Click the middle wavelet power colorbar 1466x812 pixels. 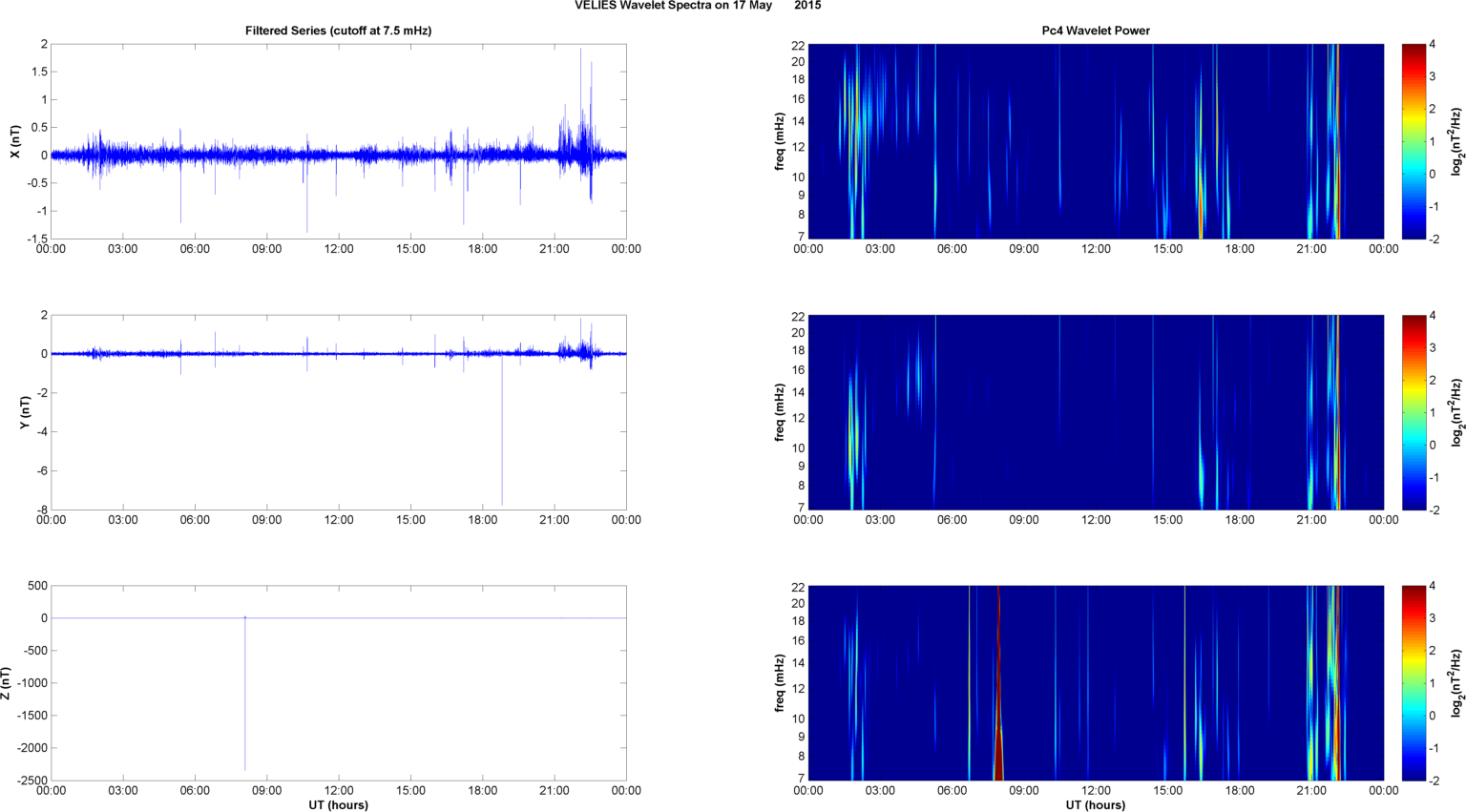(x=1414, y=412)
